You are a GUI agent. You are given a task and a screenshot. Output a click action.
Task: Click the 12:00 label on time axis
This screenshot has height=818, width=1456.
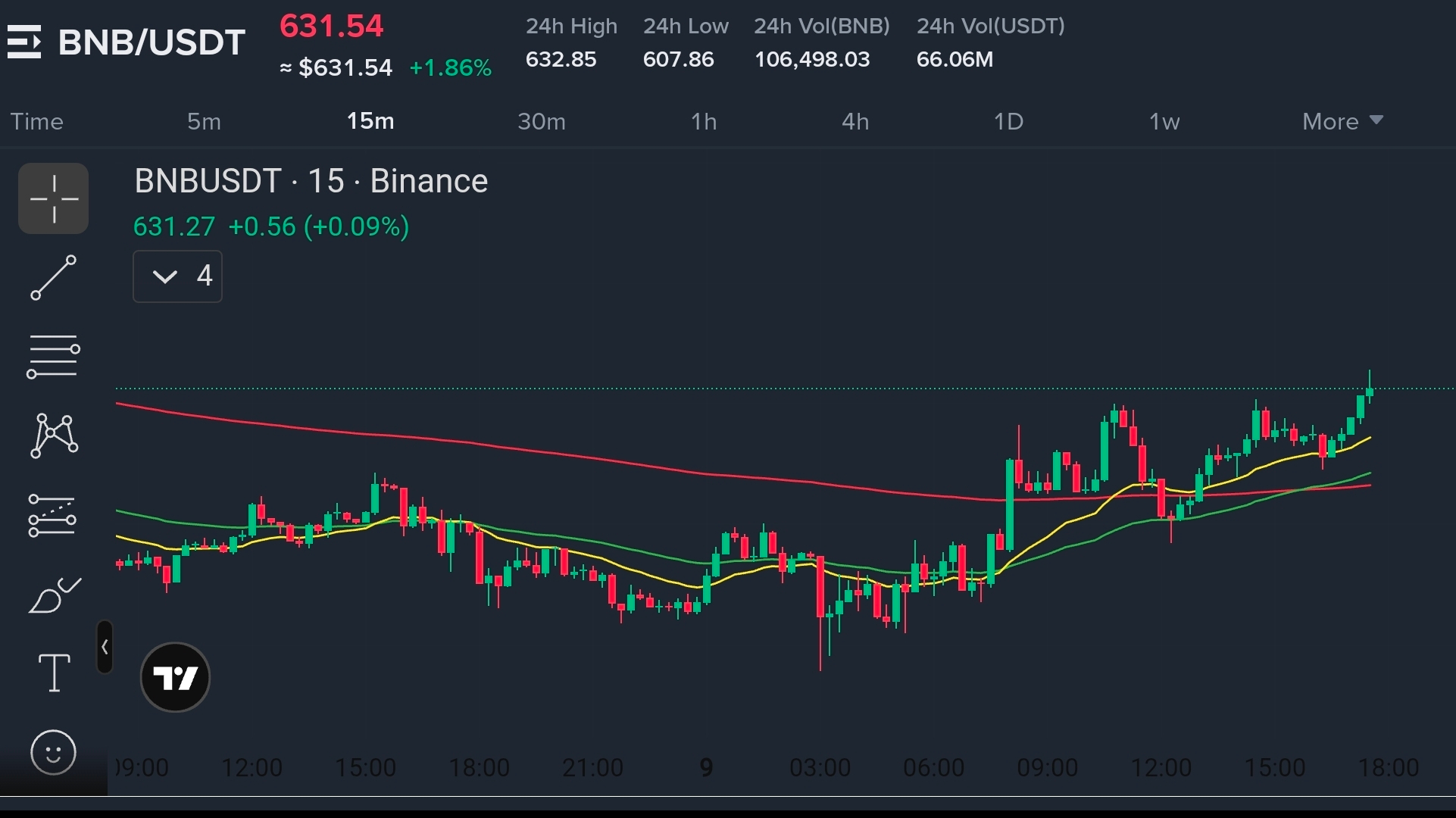tap(252, 768)
